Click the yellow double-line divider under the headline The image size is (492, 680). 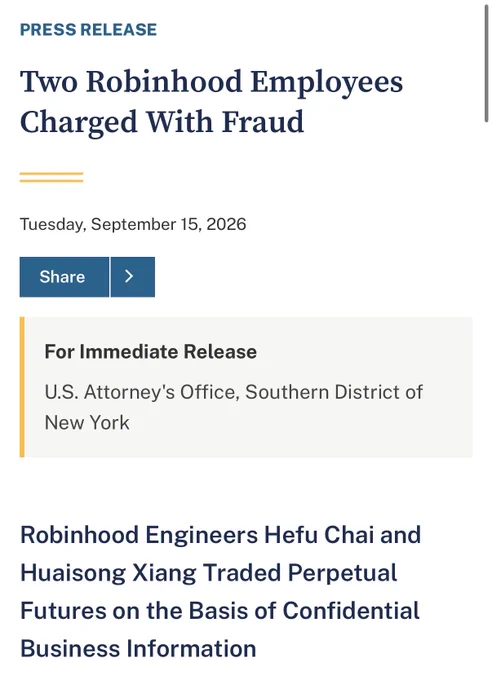pos(51,177)
